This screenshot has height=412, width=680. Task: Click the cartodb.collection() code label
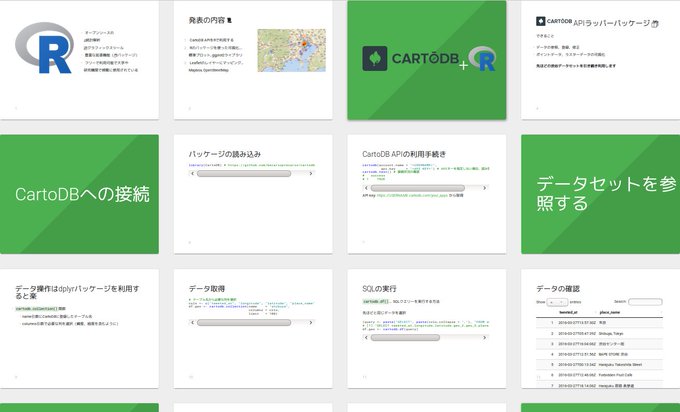36,309
